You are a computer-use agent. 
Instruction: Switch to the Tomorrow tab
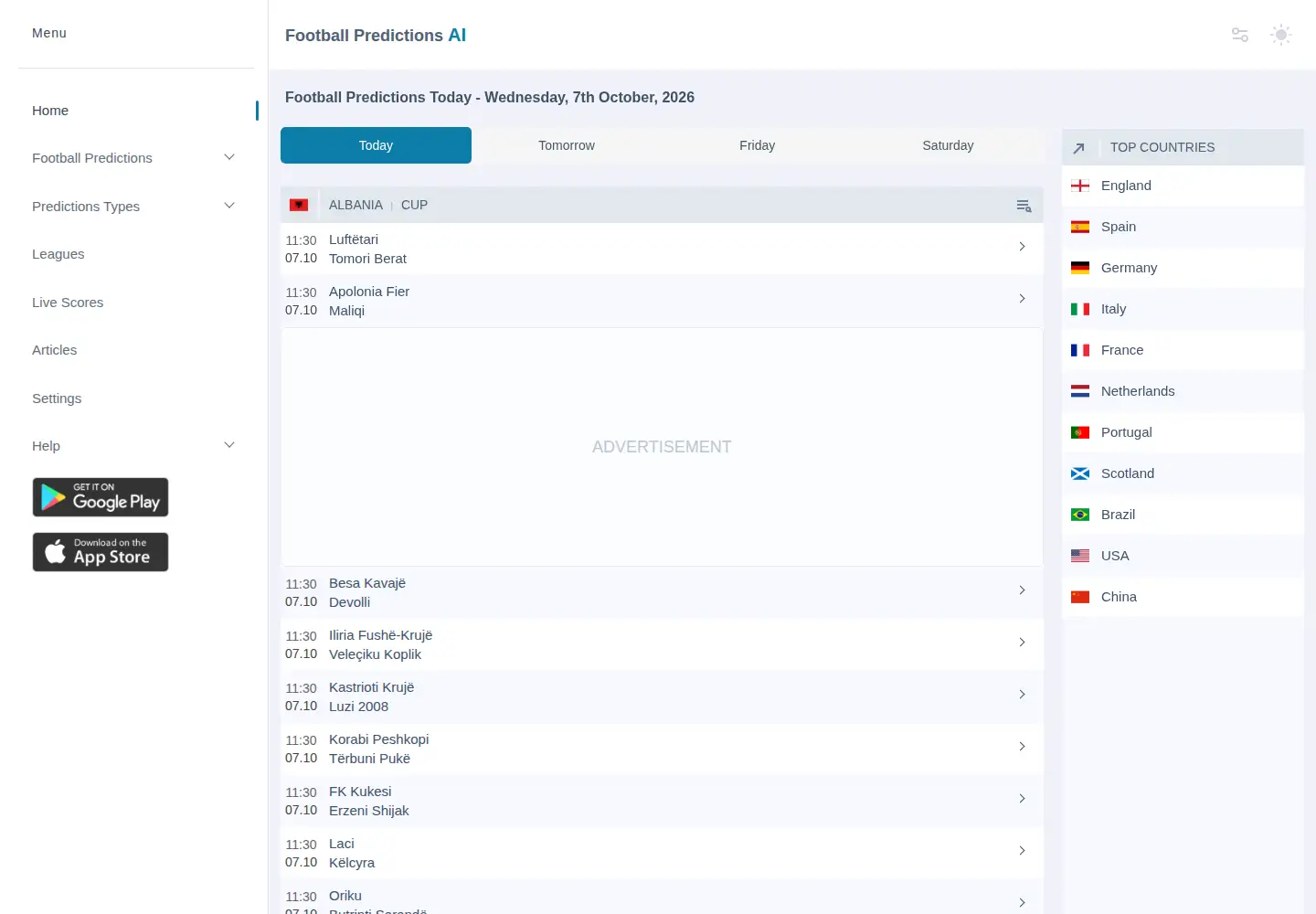tap(567, 145)
